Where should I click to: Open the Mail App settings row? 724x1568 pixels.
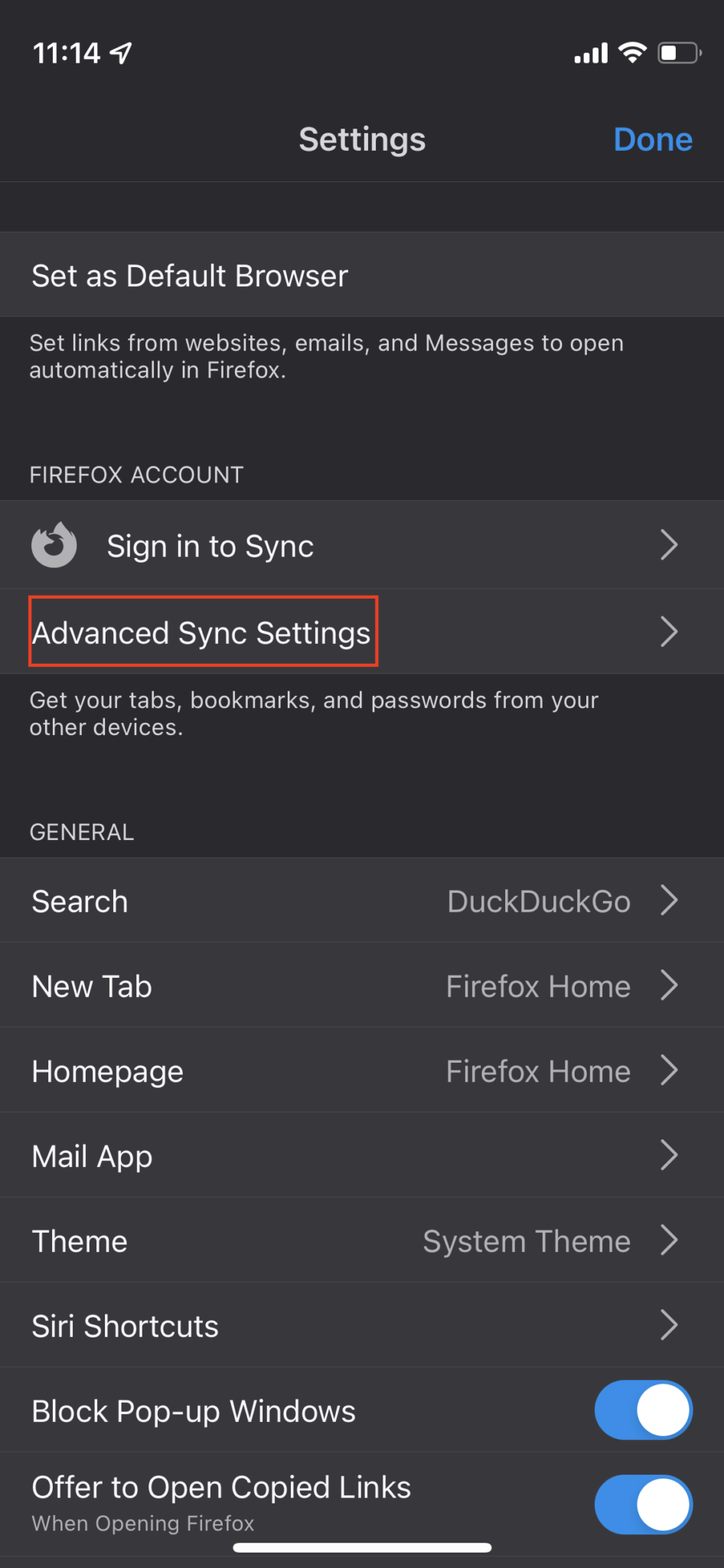(x=361, y=1156)
